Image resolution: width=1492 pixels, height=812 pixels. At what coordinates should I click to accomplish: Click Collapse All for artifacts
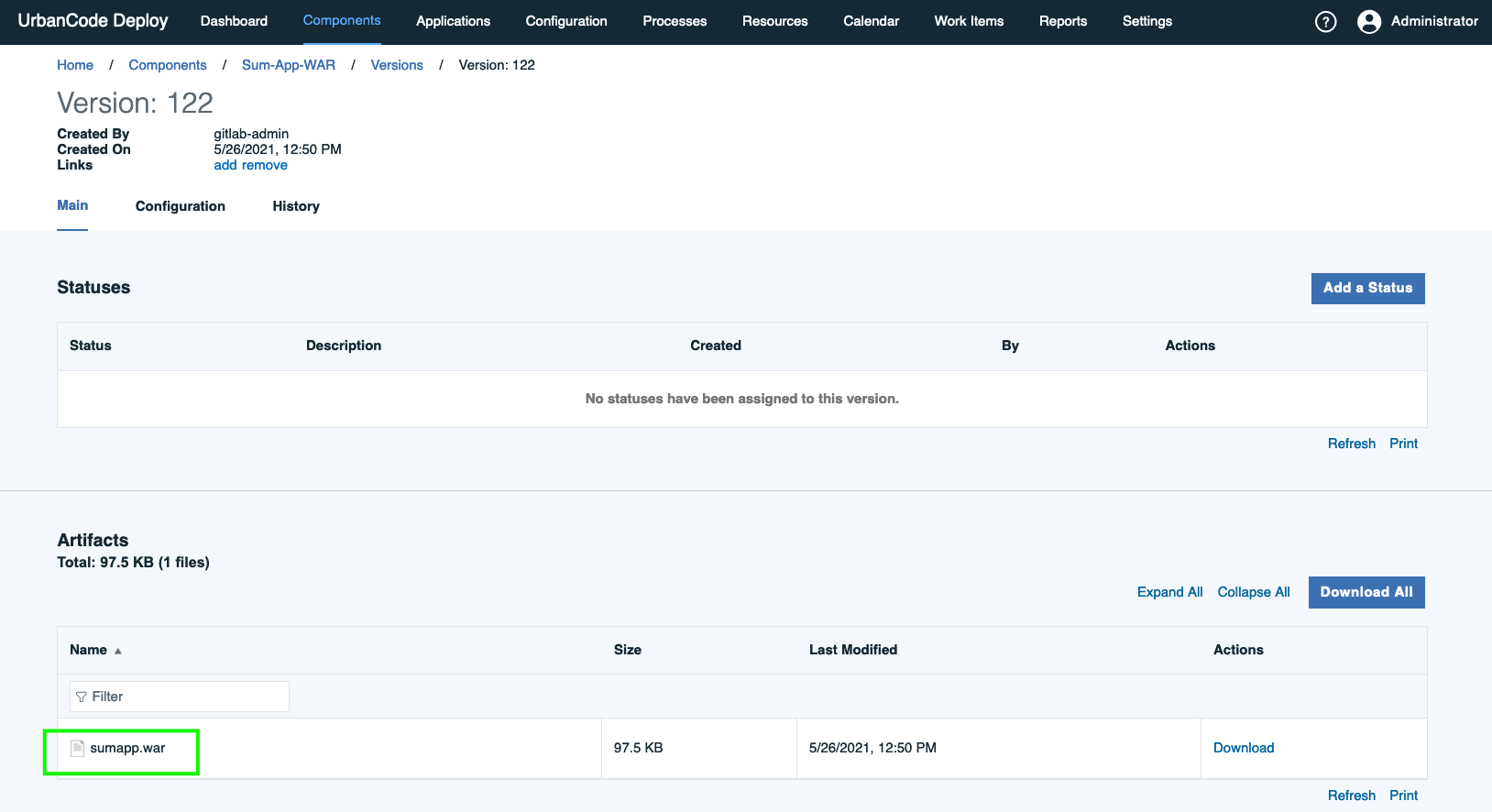[1254, 592]
